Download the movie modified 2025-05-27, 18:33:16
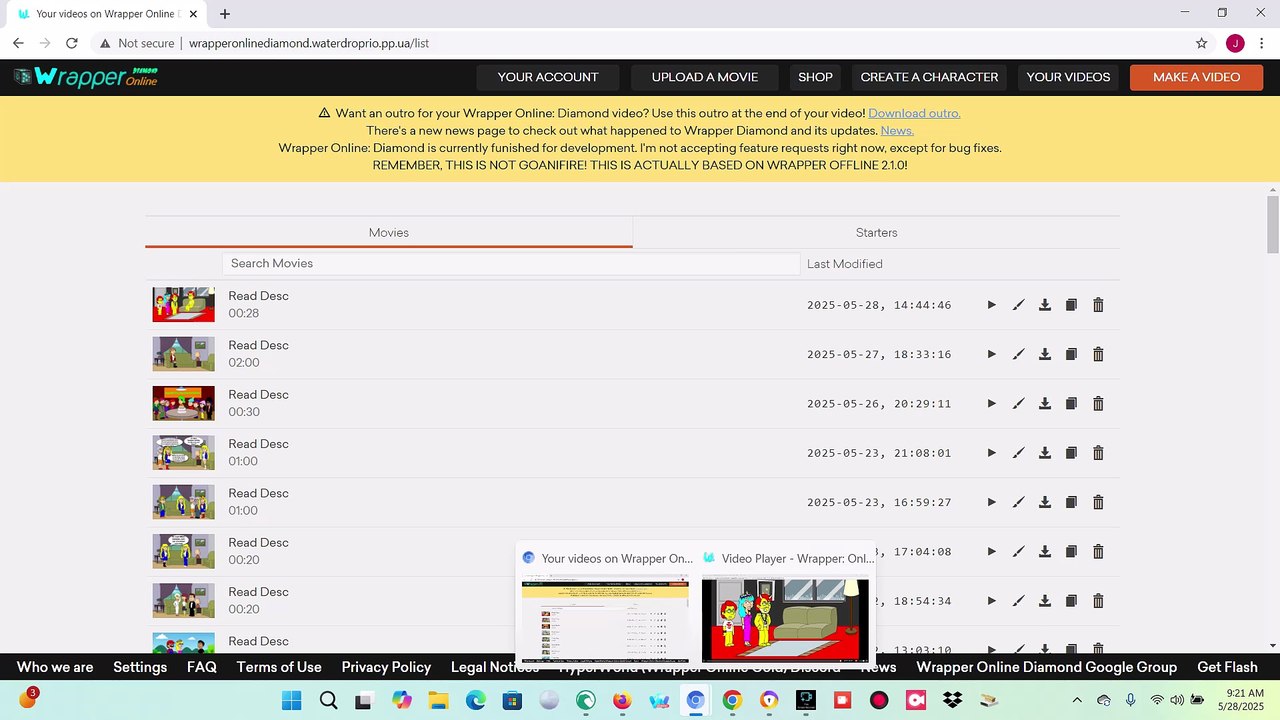Screen dimensions: 1280x720 pyautogui.click(x=1045, y=354)
